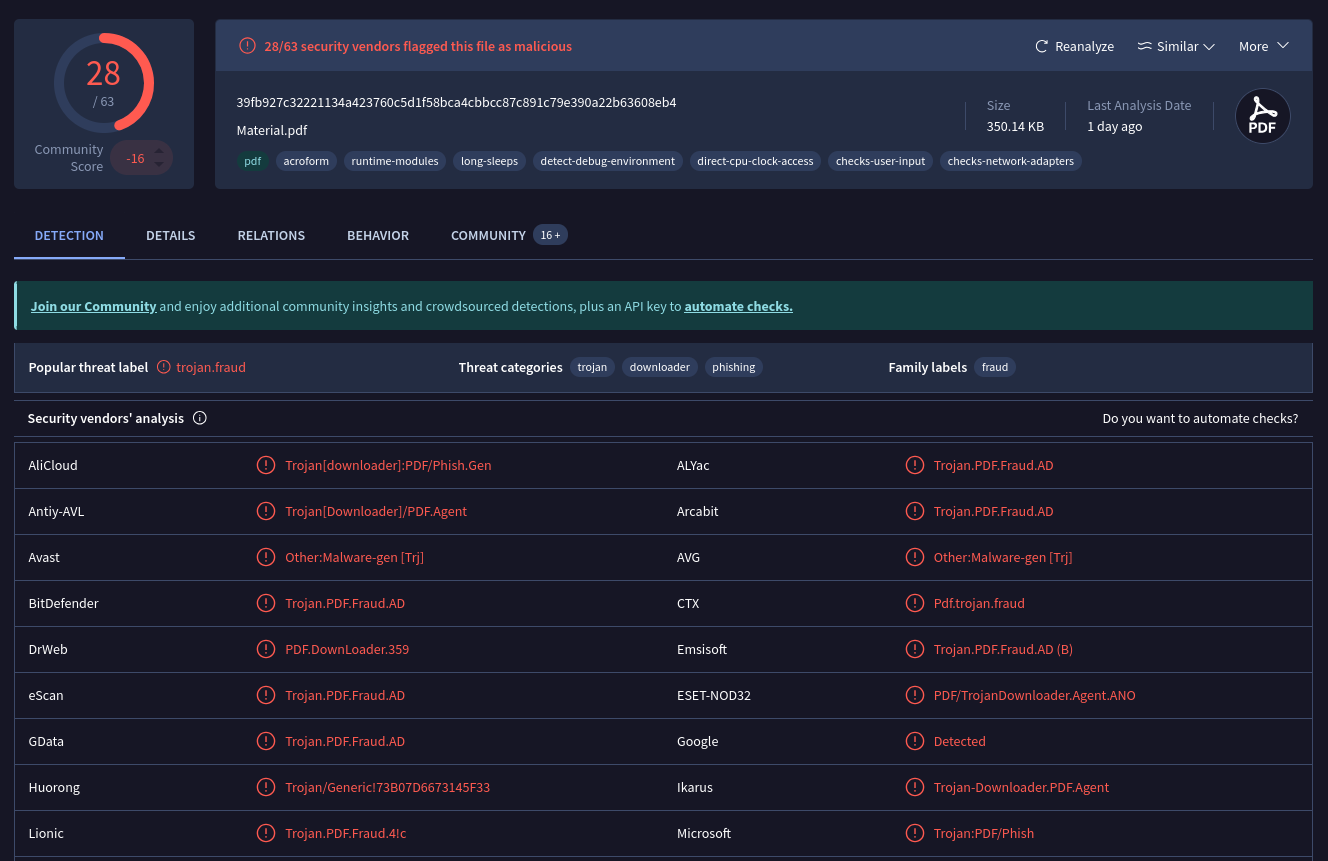Click alert icon in CTX row
Viewport: 1328px width, 861px height.
[915, 603]
